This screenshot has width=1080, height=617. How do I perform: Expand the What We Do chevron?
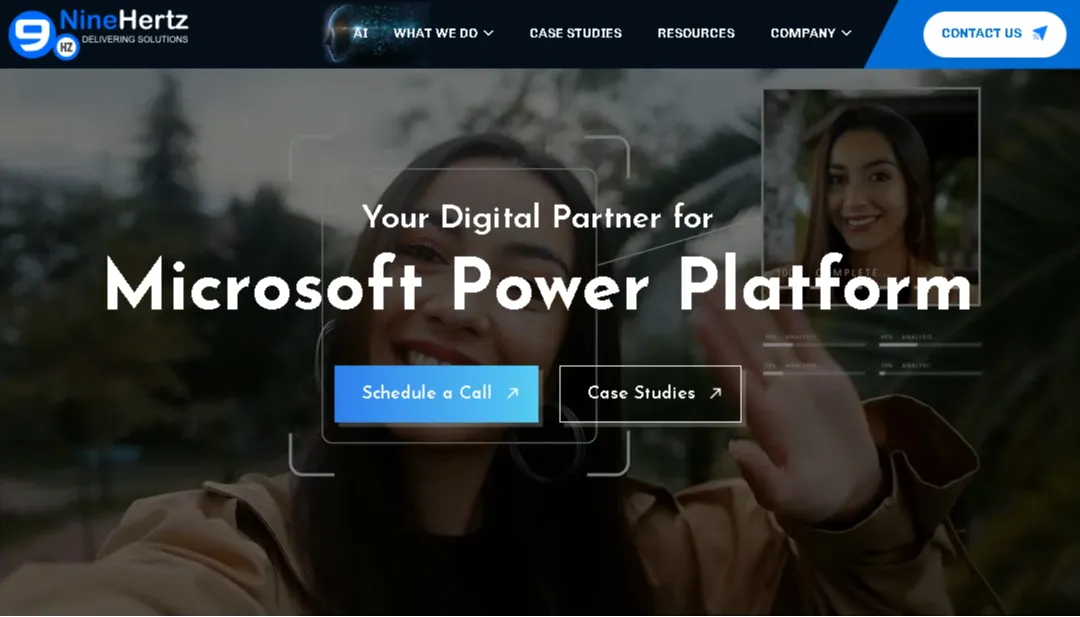[x=488, y=33]
